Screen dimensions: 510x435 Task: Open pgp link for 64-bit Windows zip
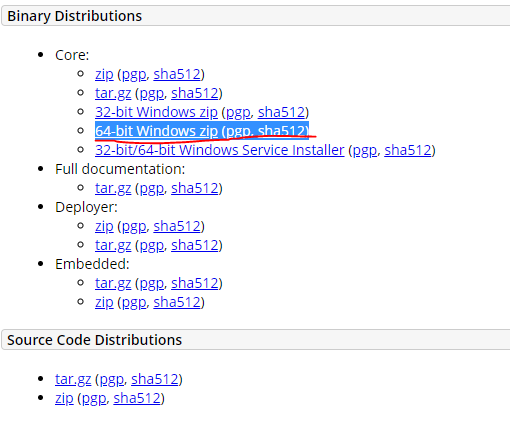click(238, 131)
